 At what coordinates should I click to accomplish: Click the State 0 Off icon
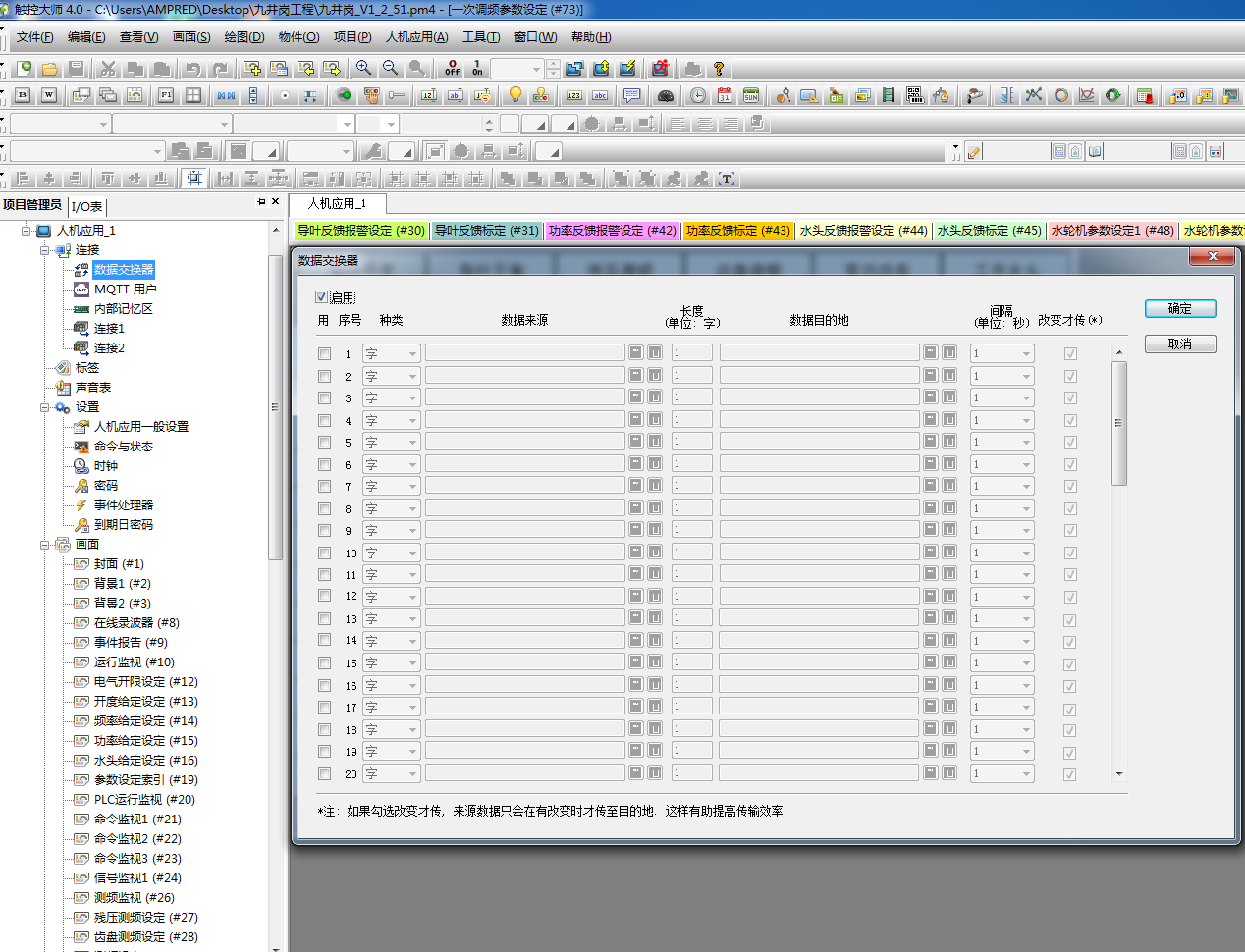pyautogui.click(x=452, y=69)
